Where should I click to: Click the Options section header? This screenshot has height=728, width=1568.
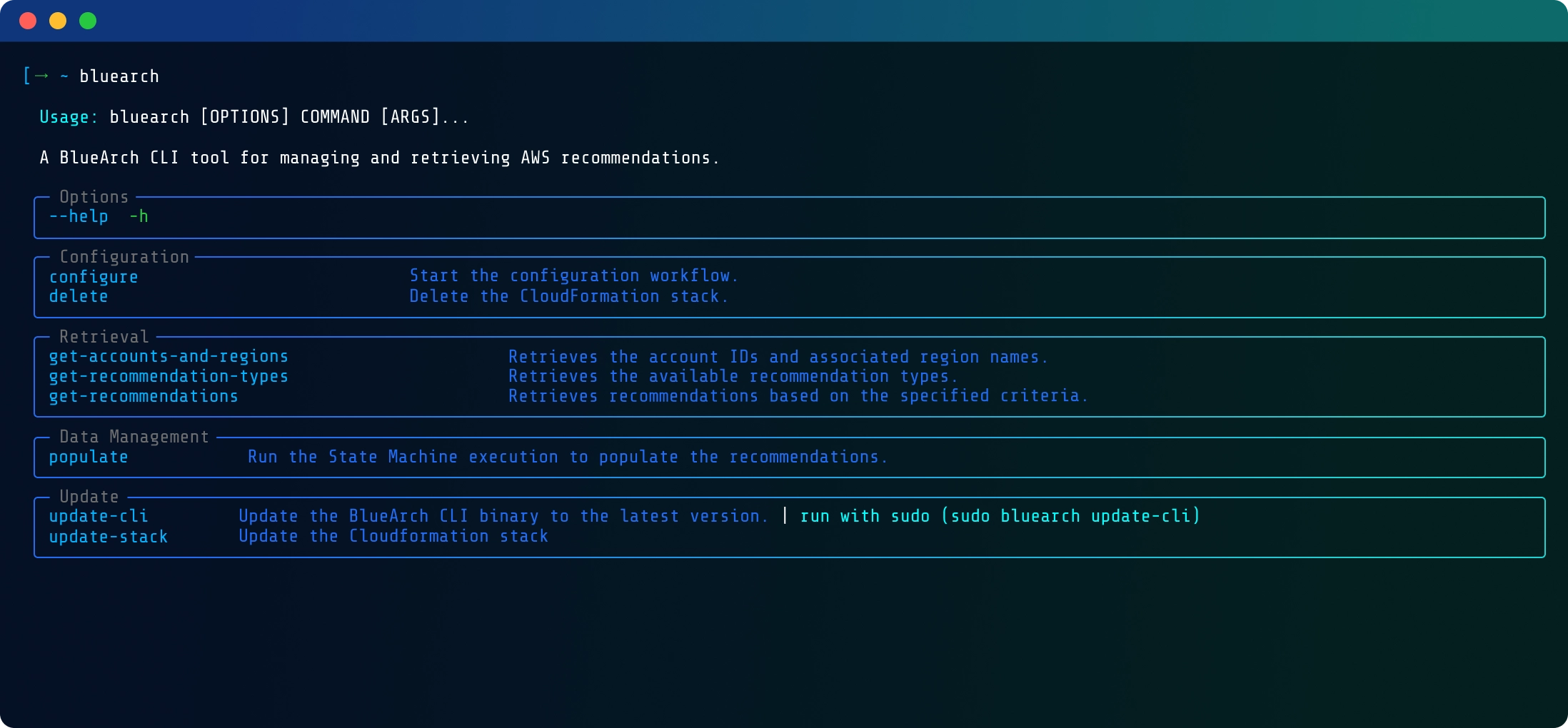coord(94,196)
